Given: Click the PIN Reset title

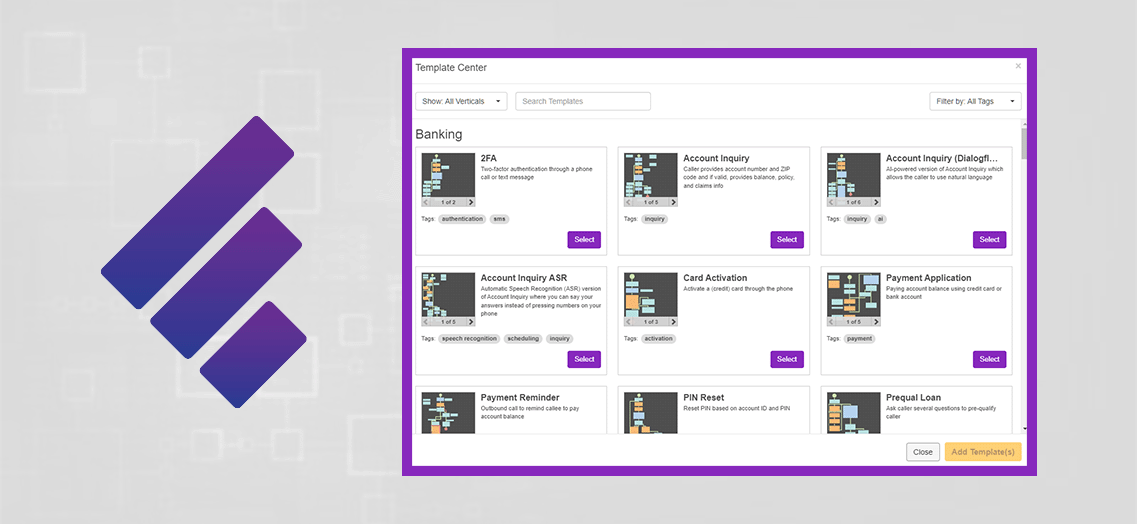Looking at the screenshot, I should click(x=705, y=397).
